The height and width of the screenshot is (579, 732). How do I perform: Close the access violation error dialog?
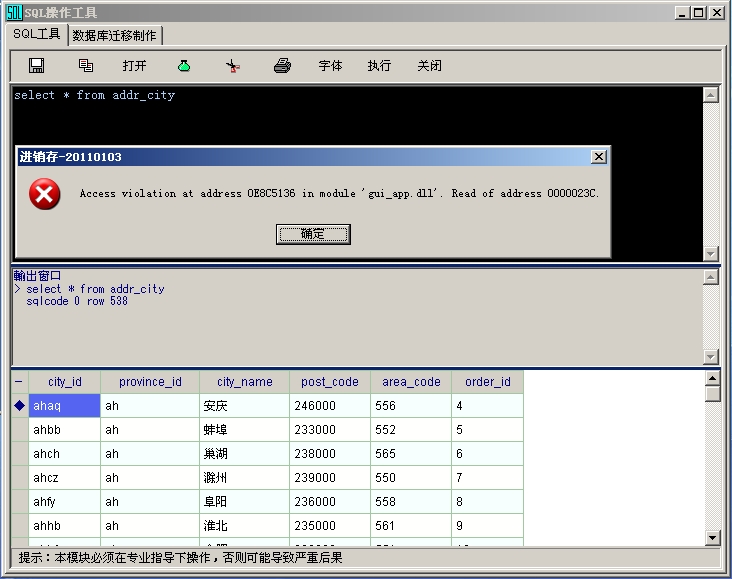point(598,157)
